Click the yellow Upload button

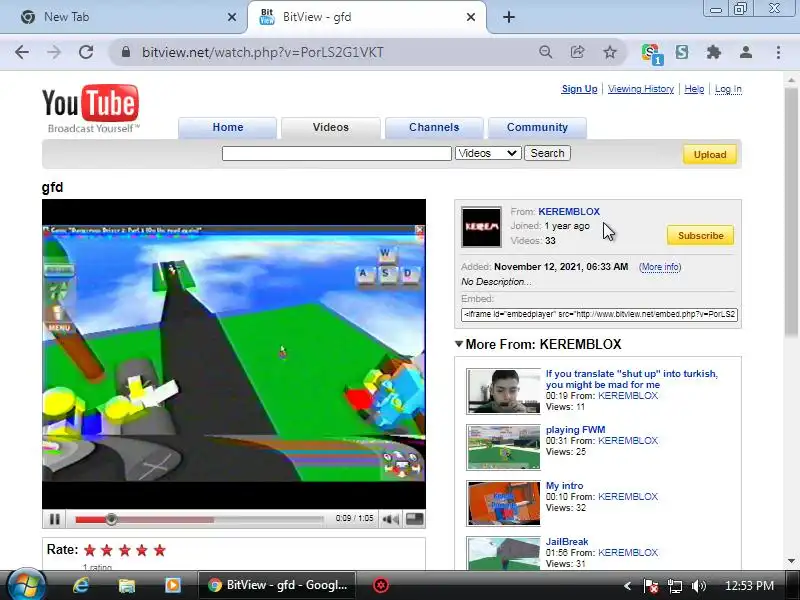[710, 155]
